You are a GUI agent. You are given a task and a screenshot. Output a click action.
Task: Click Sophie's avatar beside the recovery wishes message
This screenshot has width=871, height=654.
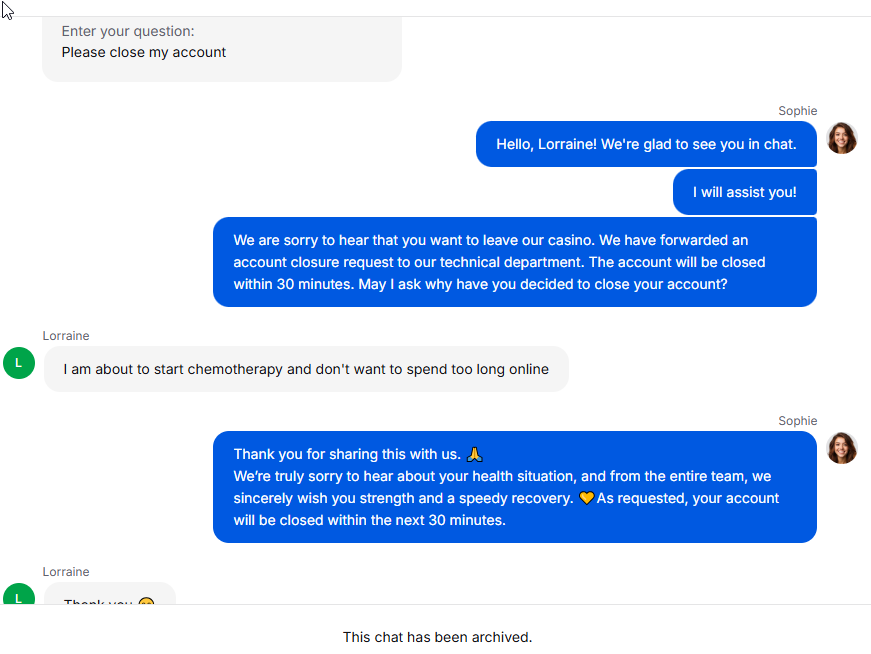[x=842, y=448]
